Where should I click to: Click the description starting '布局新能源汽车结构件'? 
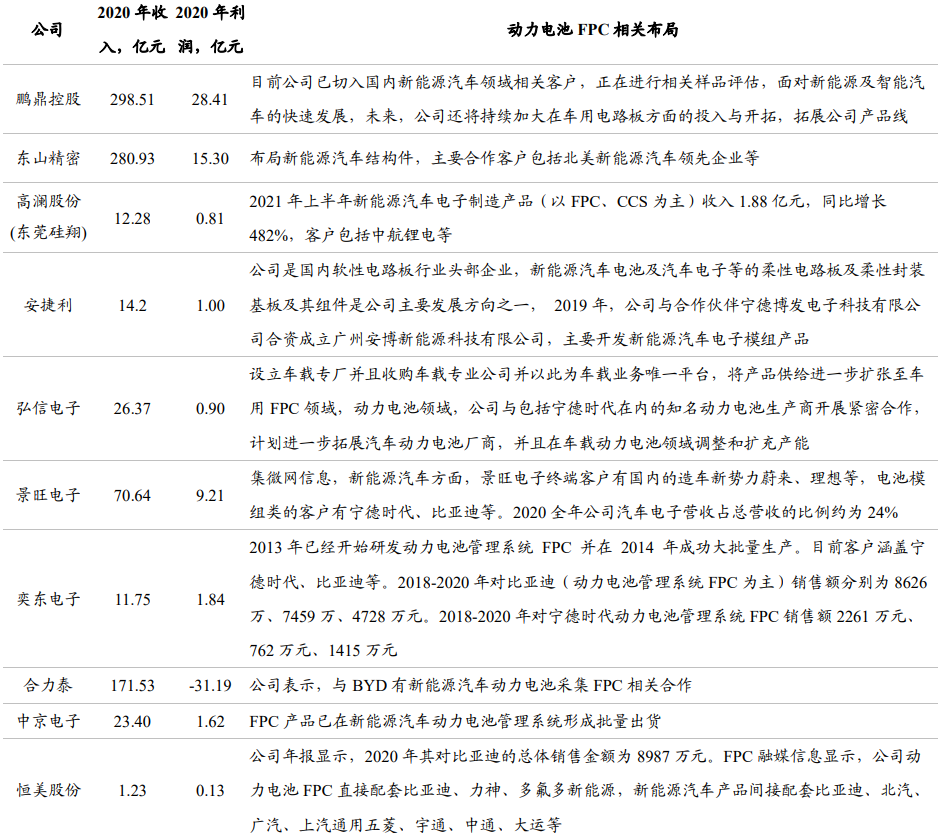505,158
